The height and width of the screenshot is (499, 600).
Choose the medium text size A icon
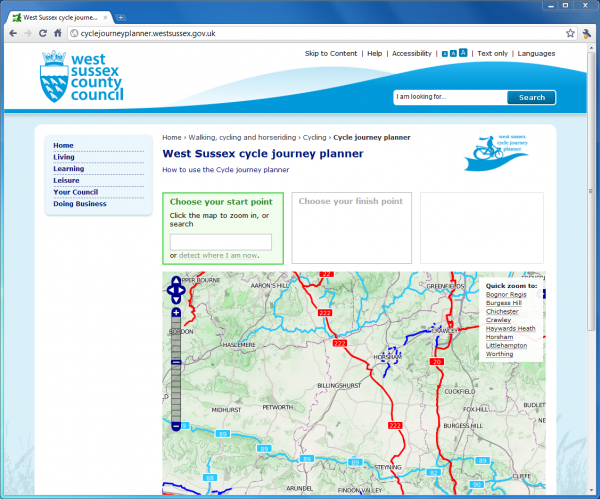(x=453, y=53)
